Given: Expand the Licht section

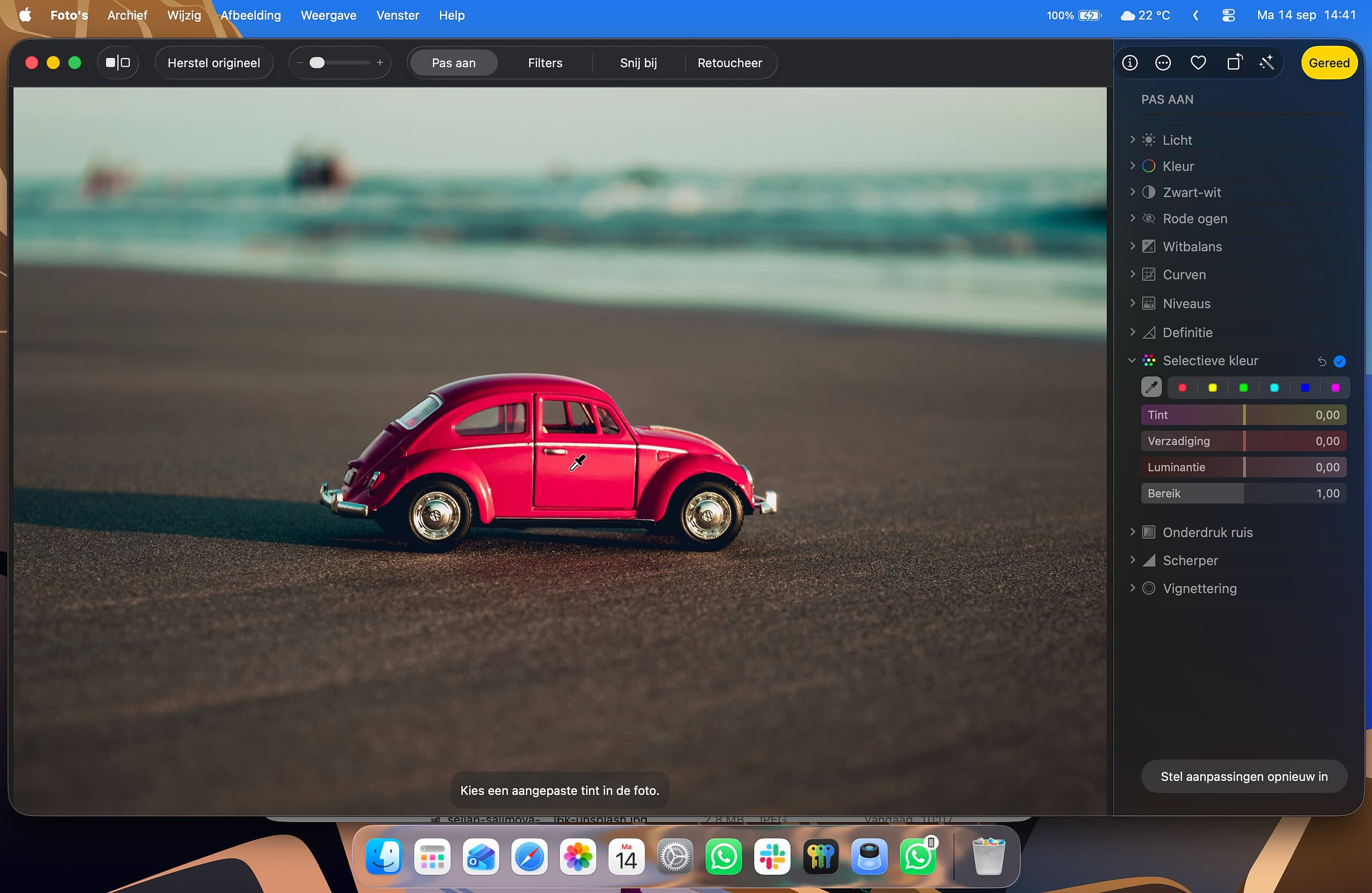Looking at the screenshot, I should pos(1132,139).
